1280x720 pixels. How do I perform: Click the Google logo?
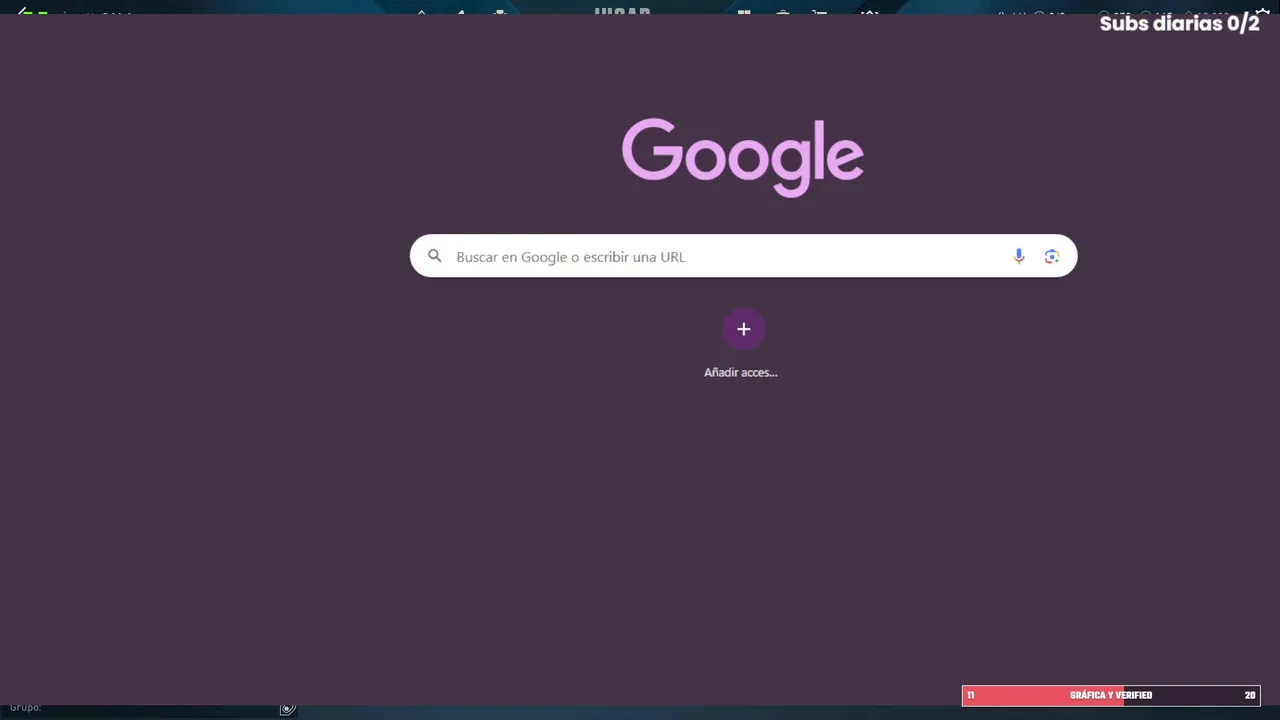click(743, 157)
